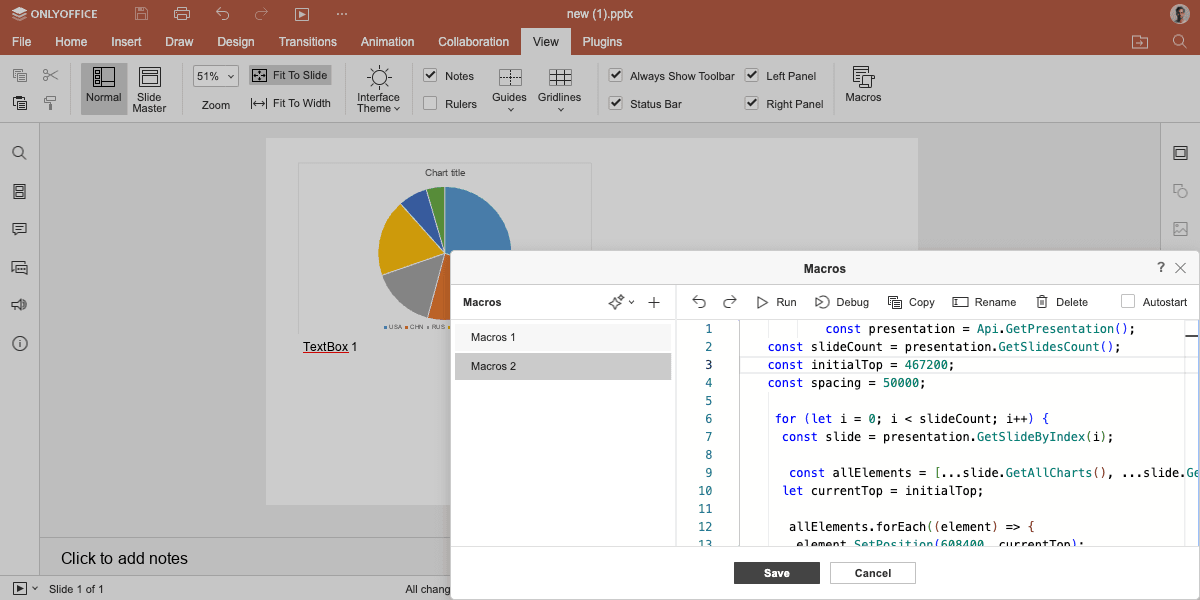The width and height of the screenshot is (1200, 600).
Task: Open the search icon in left sidebar
Action: pos(19,153)
